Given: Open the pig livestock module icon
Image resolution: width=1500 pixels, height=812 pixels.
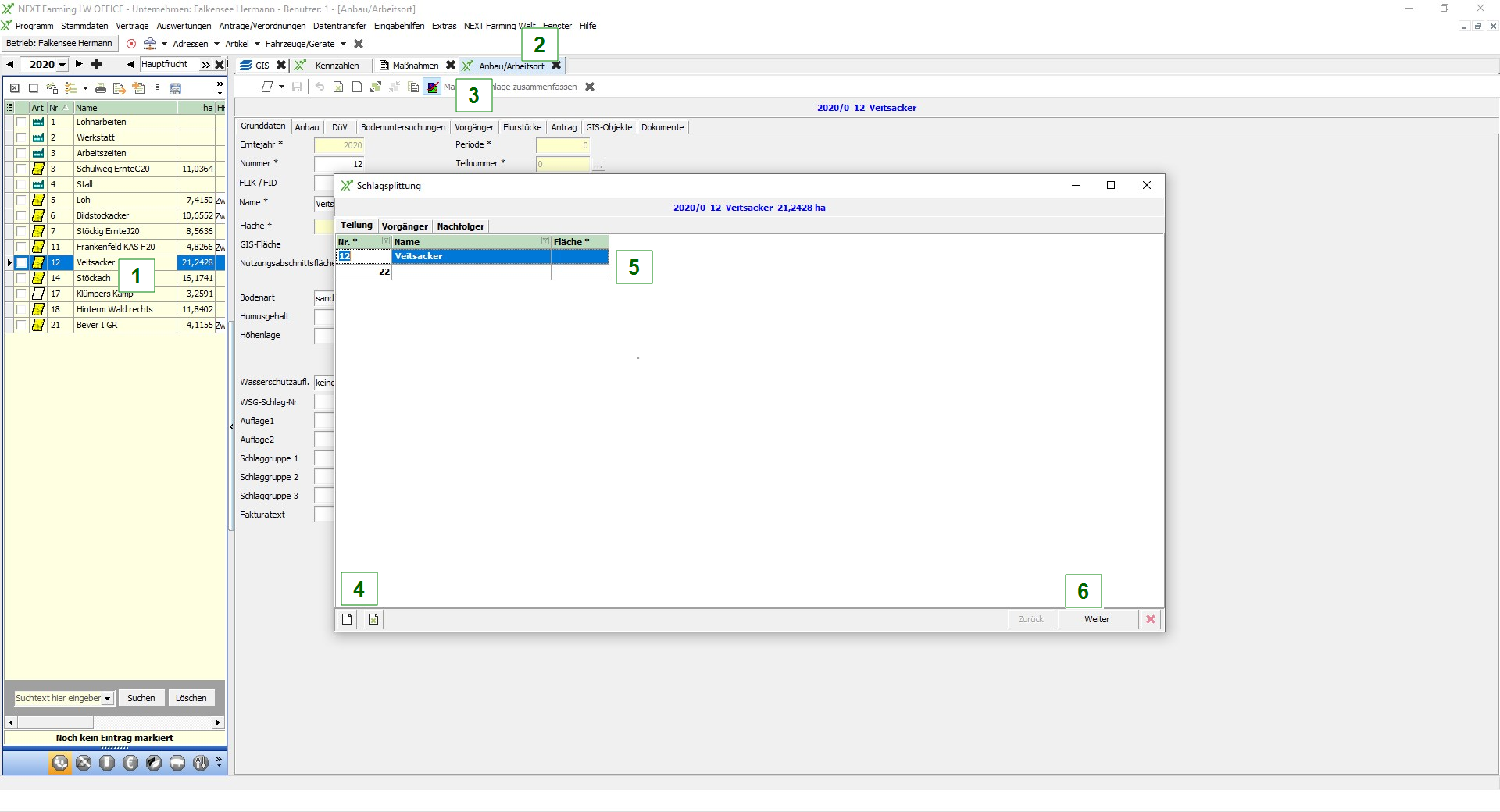Looking at the screenshot, I should click(x=177, y=763).
